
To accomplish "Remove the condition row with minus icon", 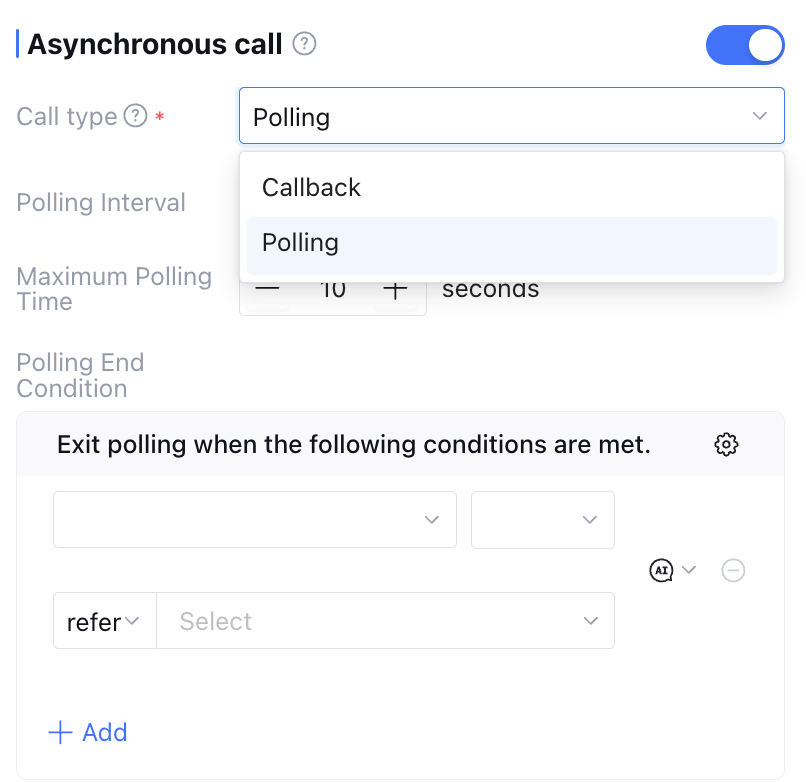I will [x=733, y=571].
